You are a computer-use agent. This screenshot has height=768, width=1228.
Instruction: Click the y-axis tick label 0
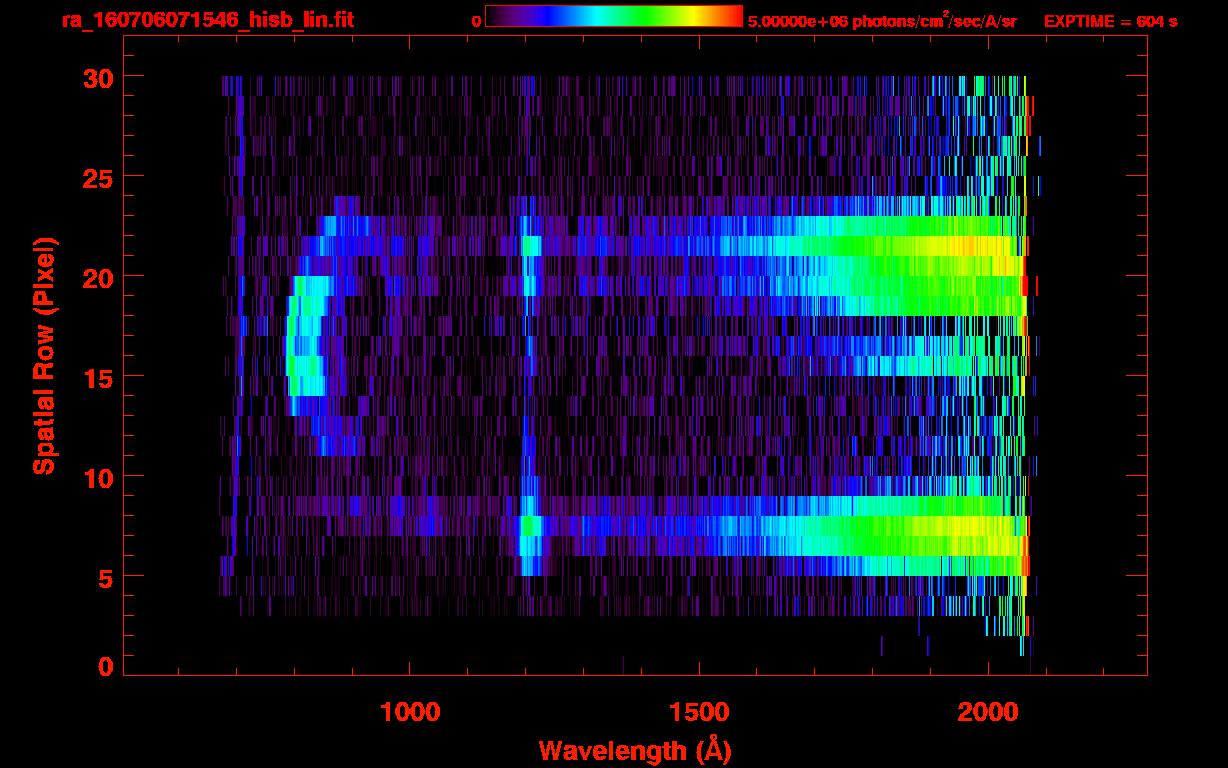pyautogui.click(x=104, y=666)
